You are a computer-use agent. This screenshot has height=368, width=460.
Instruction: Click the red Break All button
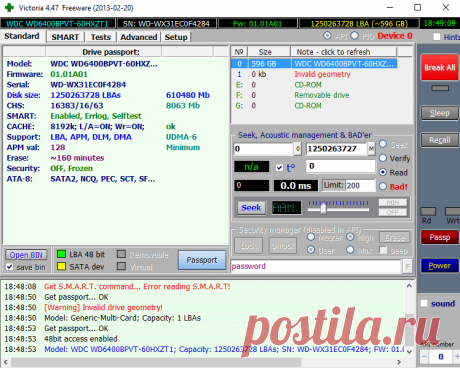pos(440,67)
